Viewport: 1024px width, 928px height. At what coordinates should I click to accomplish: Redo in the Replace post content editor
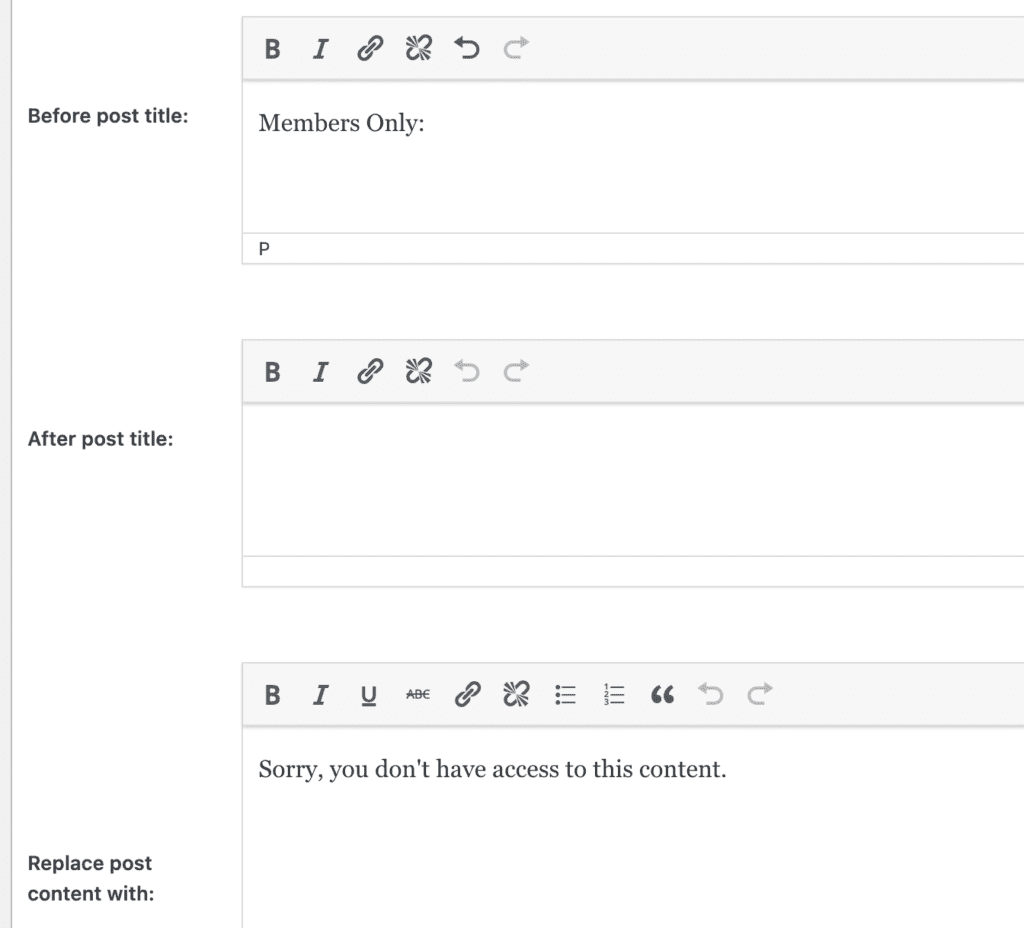(759, 694)
